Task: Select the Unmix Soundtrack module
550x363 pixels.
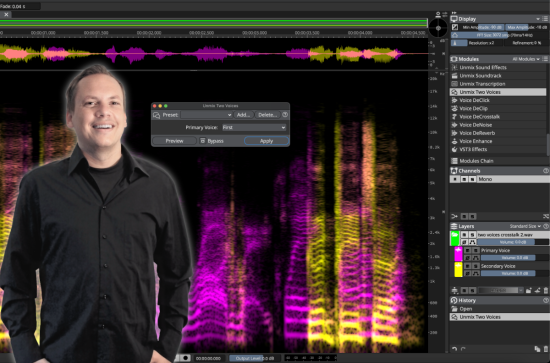Action: (x=498, y=75)
